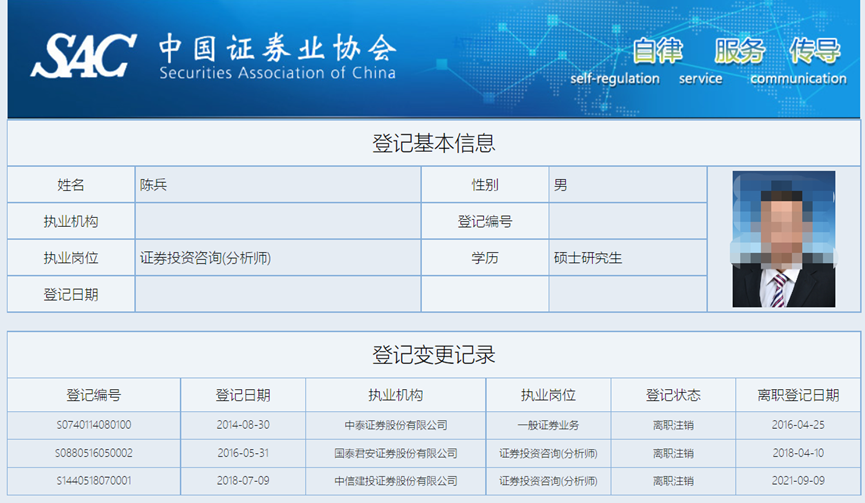Click the date 2014-08-30

(243, 425)
